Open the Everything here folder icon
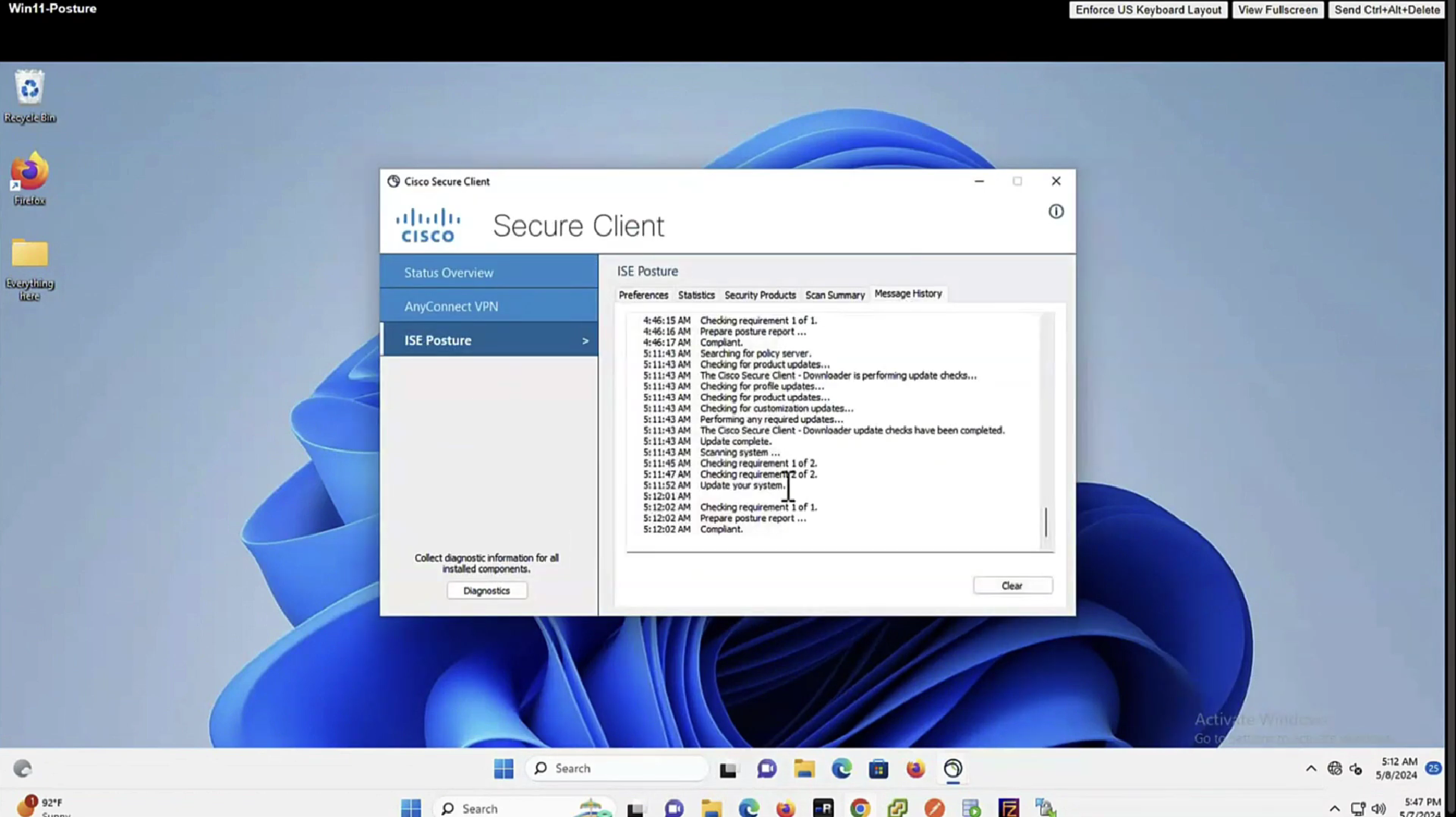1456x817 pixels. pos(29,254)
